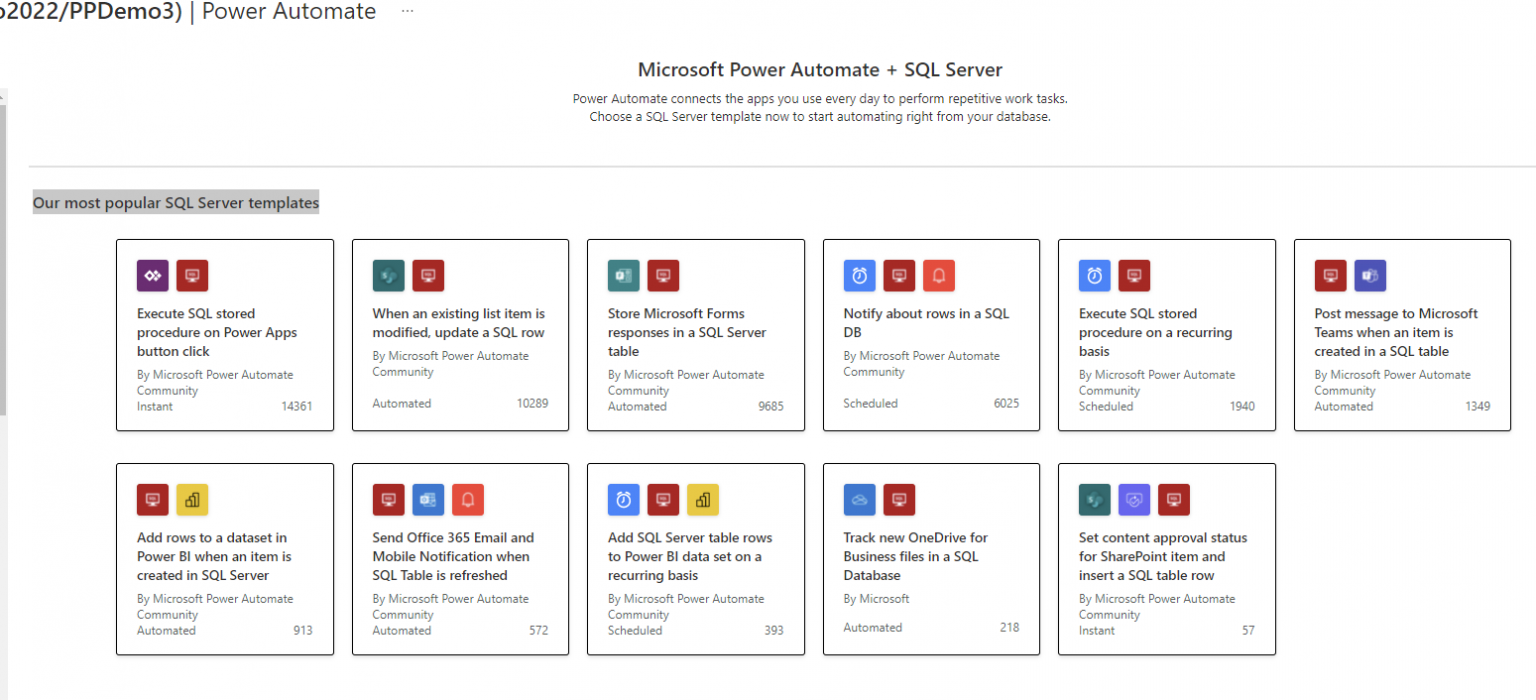Select the Power BI icon on the recurring rows template

(x=703, y=499)
